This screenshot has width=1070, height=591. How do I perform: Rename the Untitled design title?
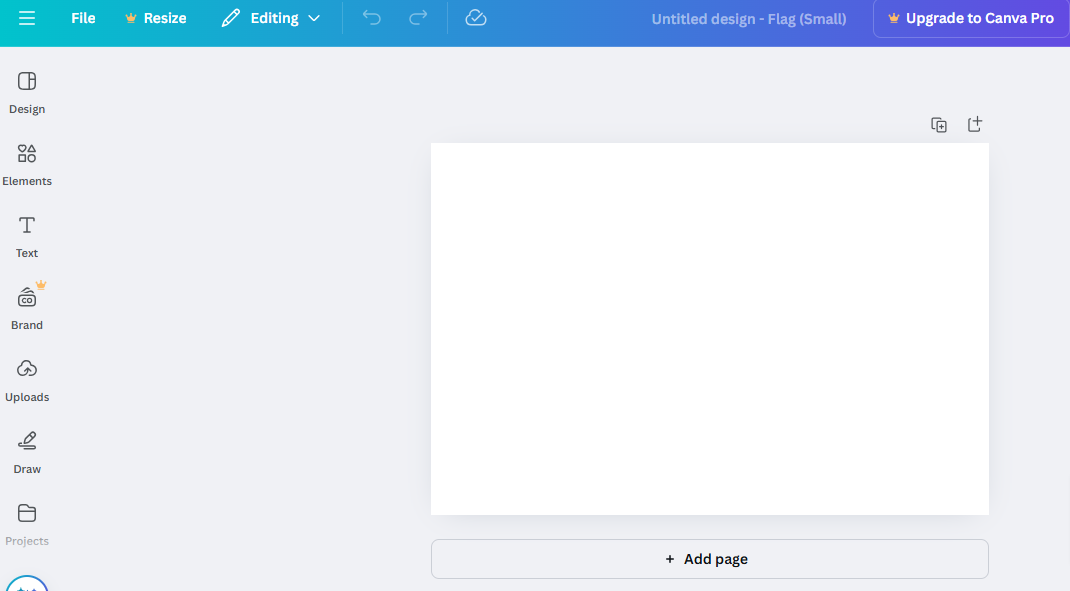click(748, 19)
